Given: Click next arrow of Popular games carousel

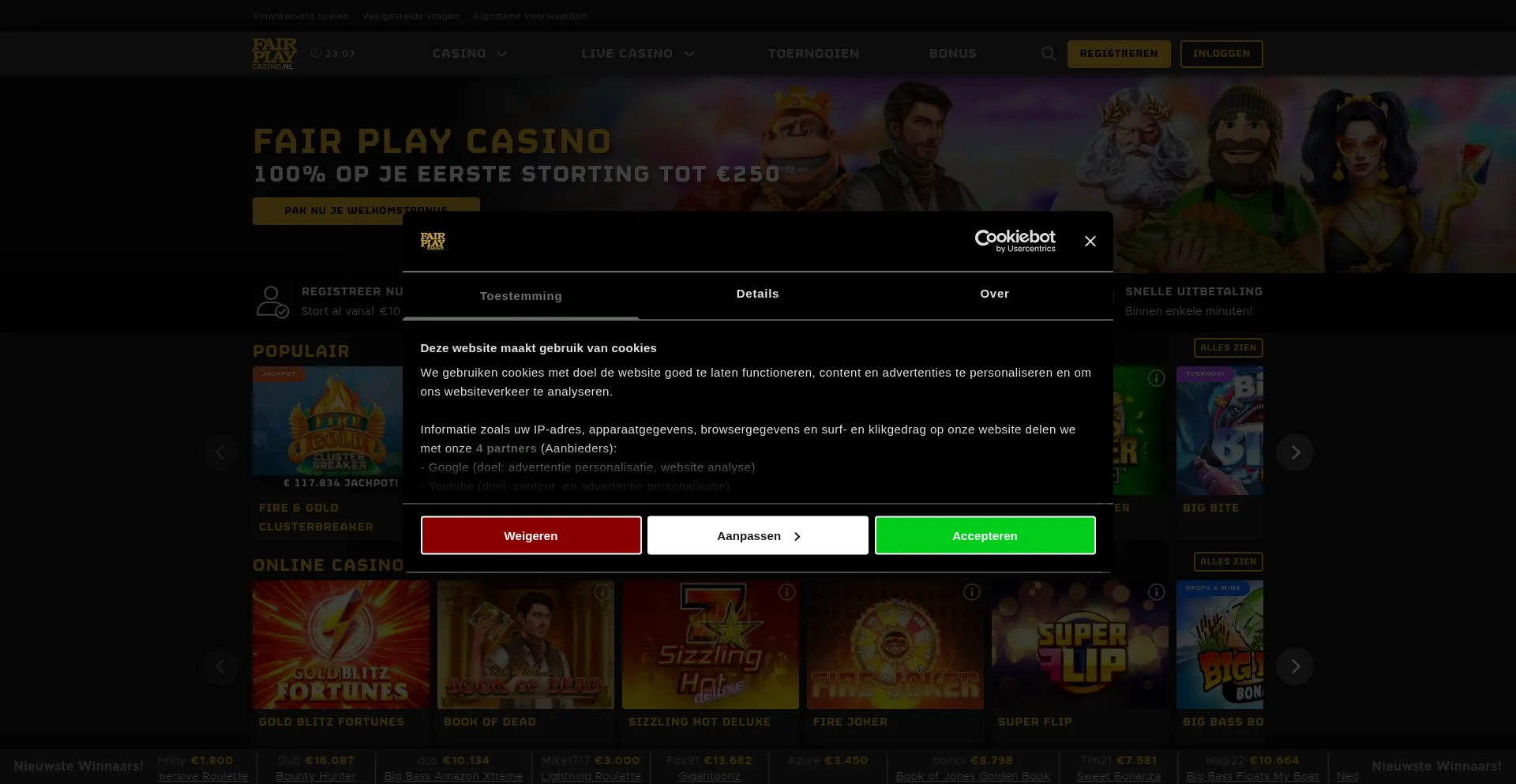Looking at the screenshot, I should 1295,452.
